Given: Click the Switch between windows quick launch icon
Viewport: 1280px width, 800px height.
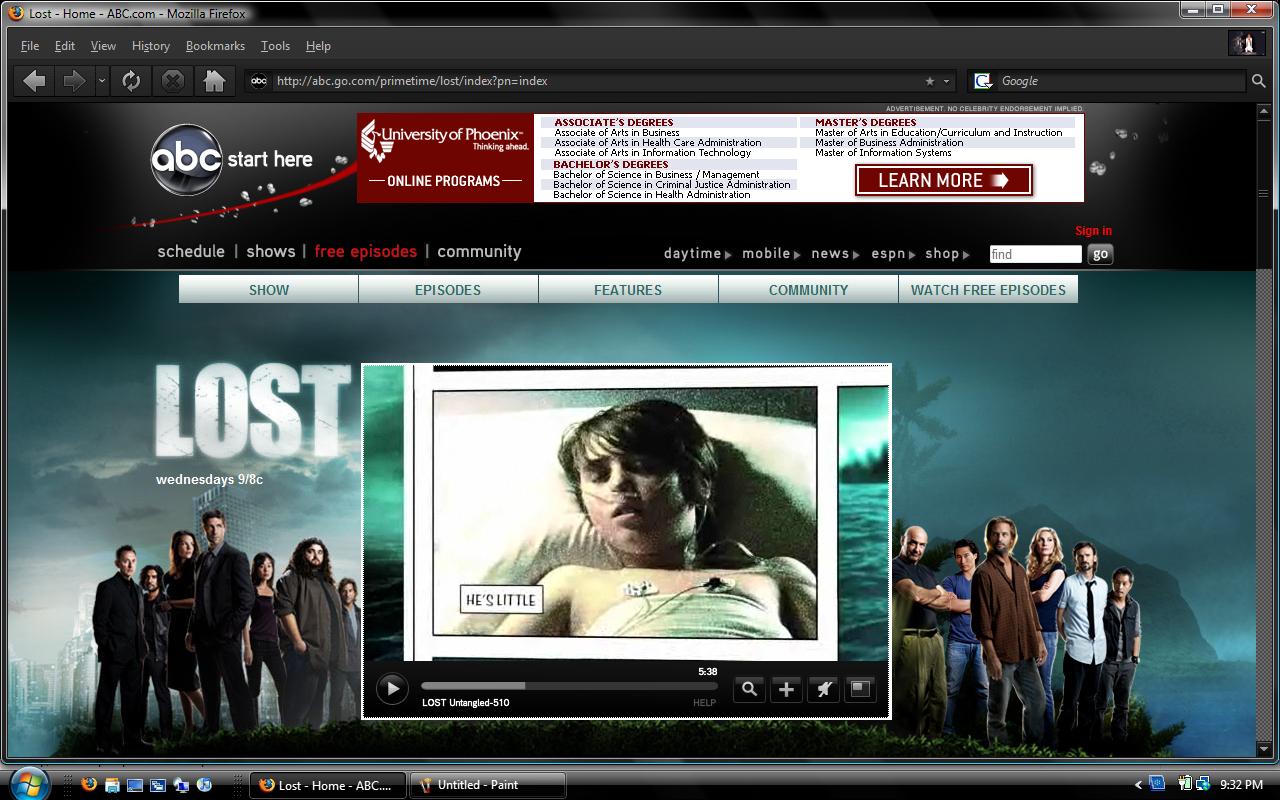Looking at the screenshot, I should coord(158,785).
